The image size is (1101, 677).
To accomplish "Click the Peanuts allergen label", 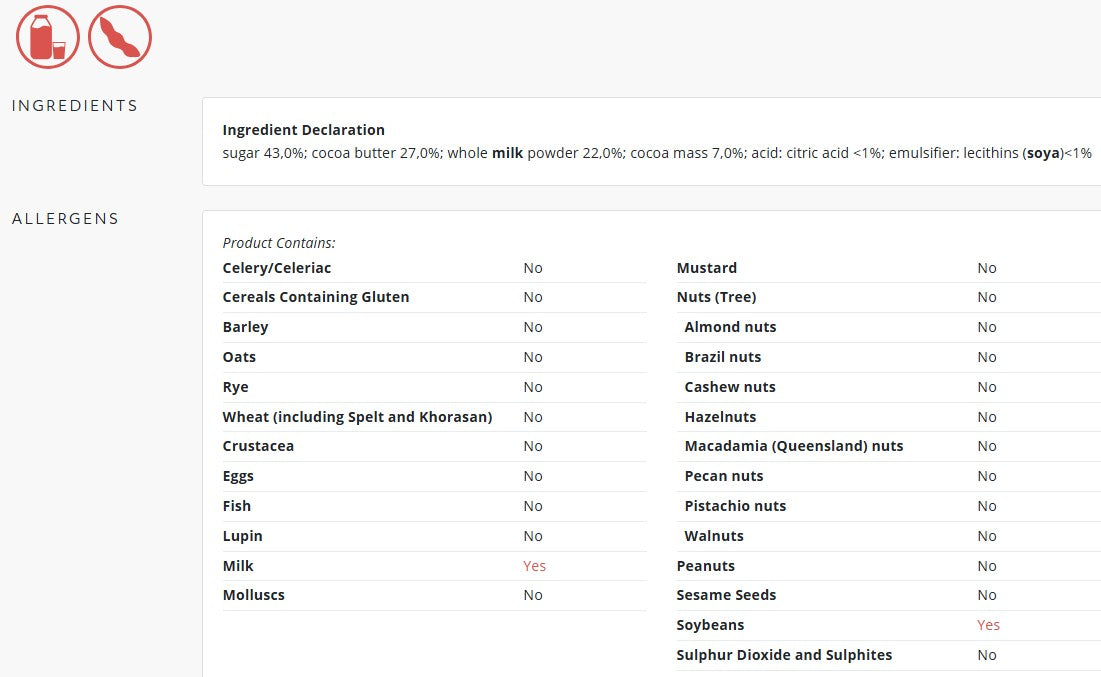I will click(705, 566).
